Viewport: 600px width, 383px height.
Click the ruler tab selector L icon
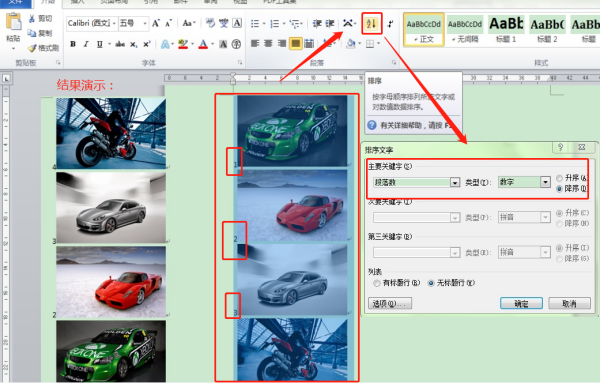(6, 78)
